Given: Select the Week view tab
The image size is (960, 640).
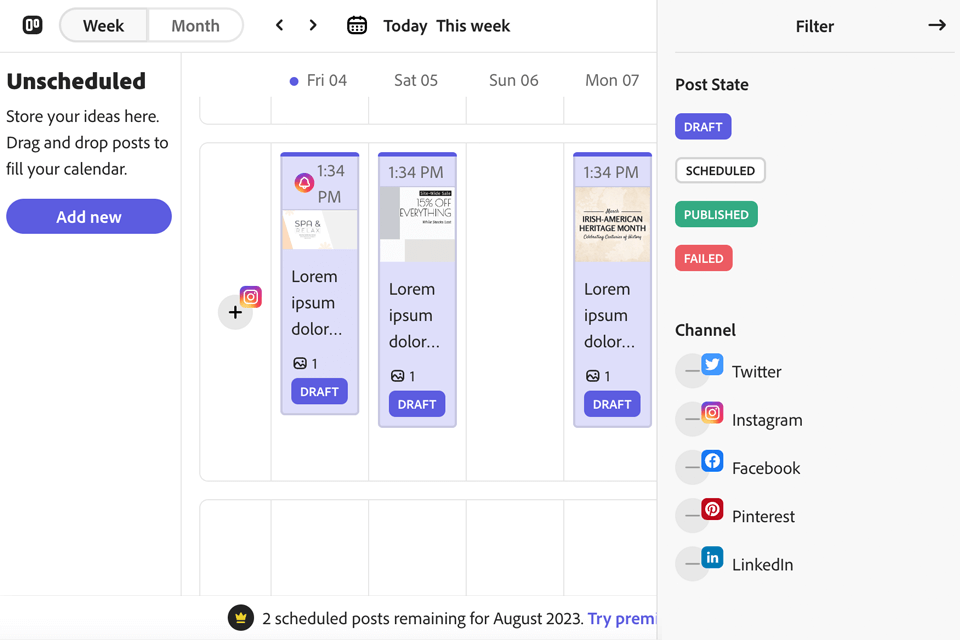Looking at the screenshot, I should (x=104, y=26).
